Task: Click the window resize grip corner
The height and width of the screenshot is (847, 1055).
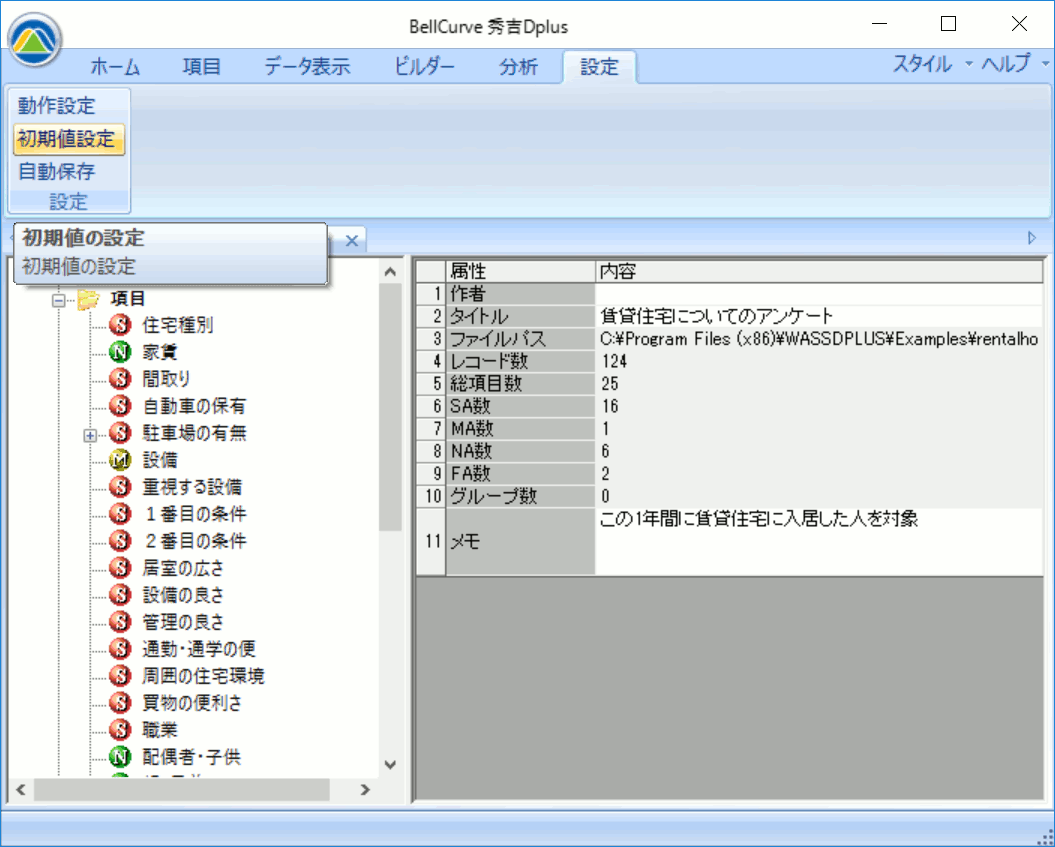Action: point(1044,837)
